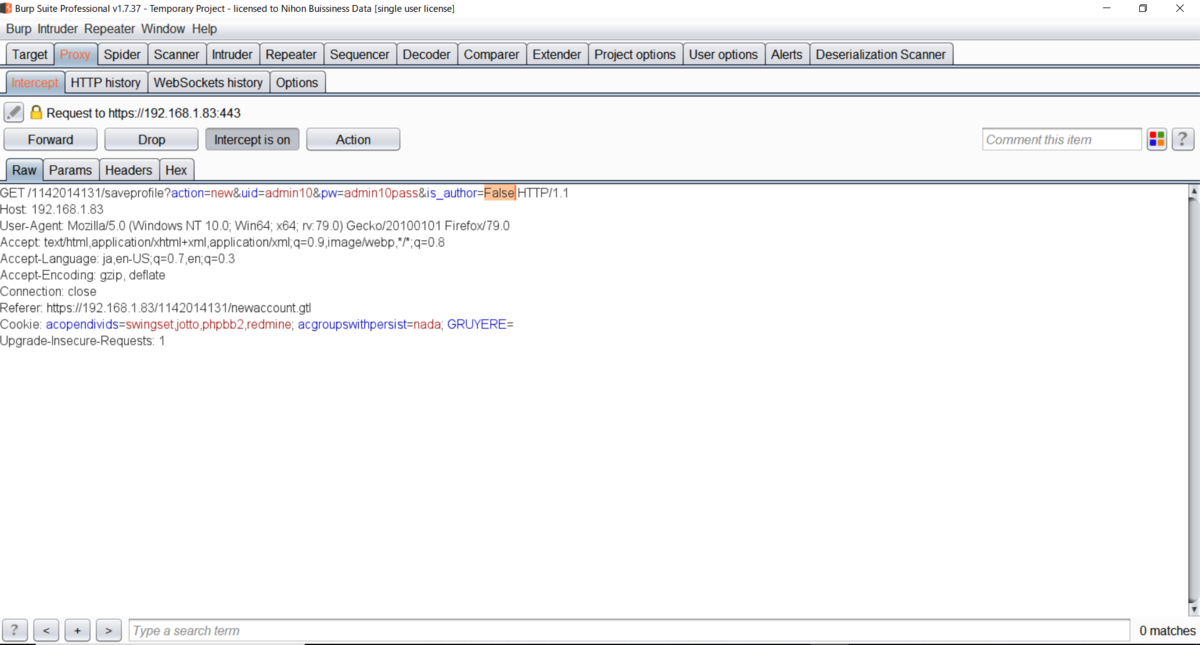This screenshot has width=1200, height=645.
Task: Click the Referer header line
Action: pos(155,308)
